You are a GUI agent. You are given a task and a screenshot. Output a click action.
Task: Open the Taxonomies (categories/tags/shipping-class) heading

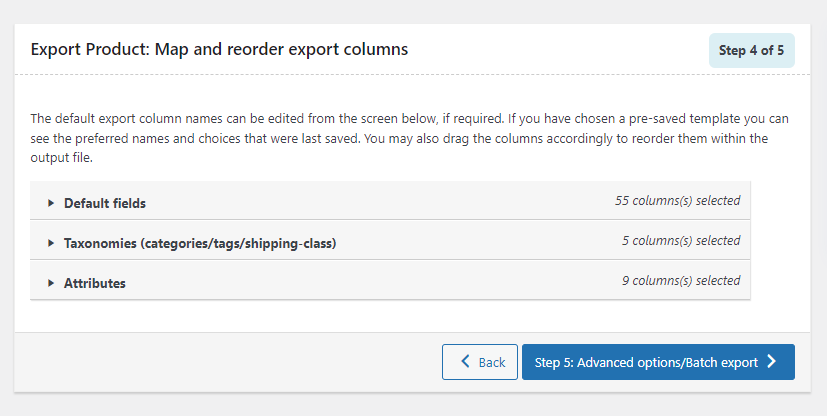click(x=200, y=243)
